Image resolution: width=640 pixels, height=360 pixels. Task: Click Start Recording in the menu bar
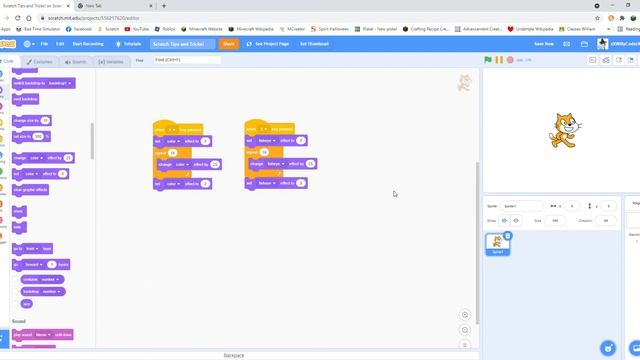click(x=88, y=44)
